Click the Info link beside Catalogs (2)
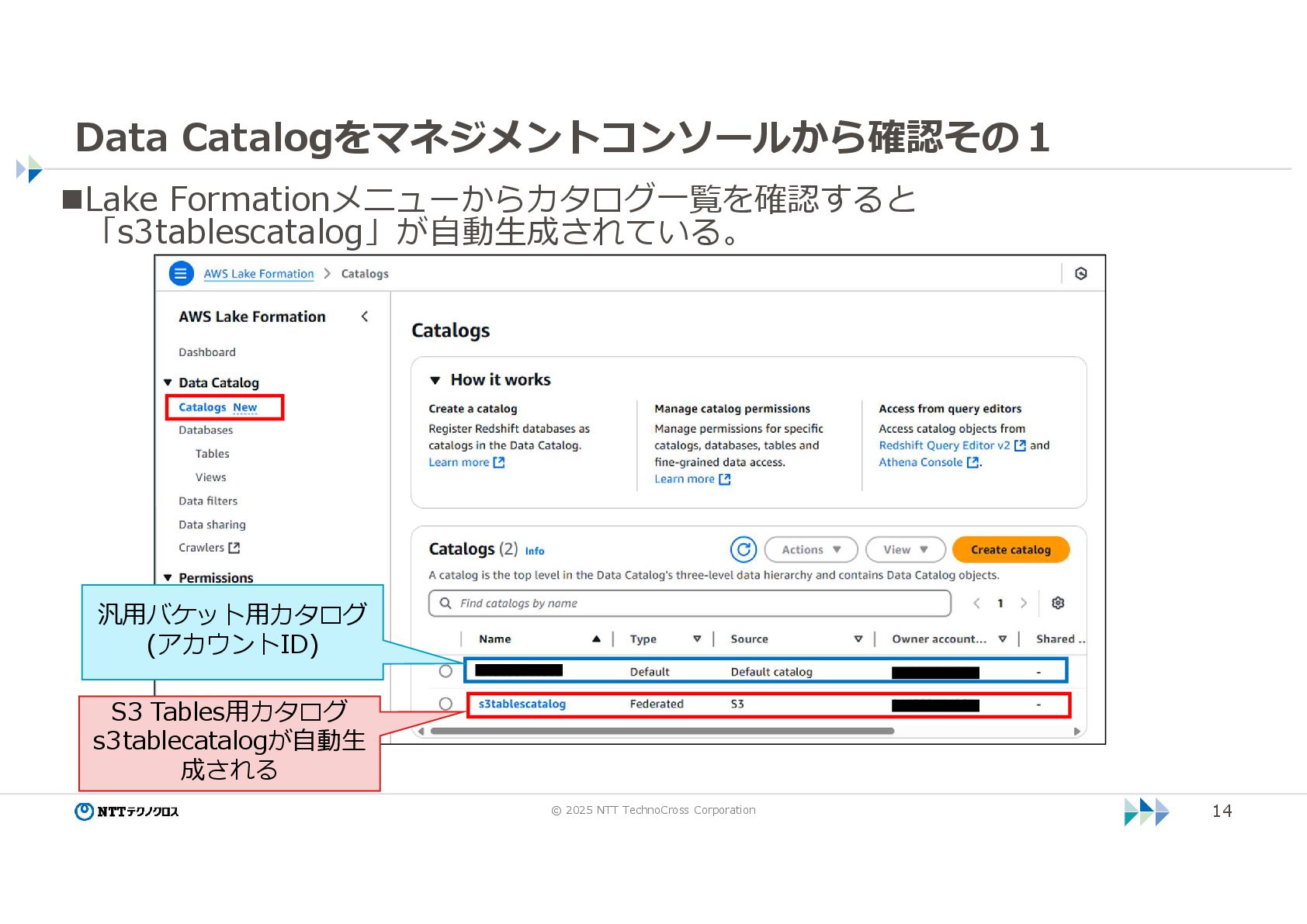 (535, 551)
